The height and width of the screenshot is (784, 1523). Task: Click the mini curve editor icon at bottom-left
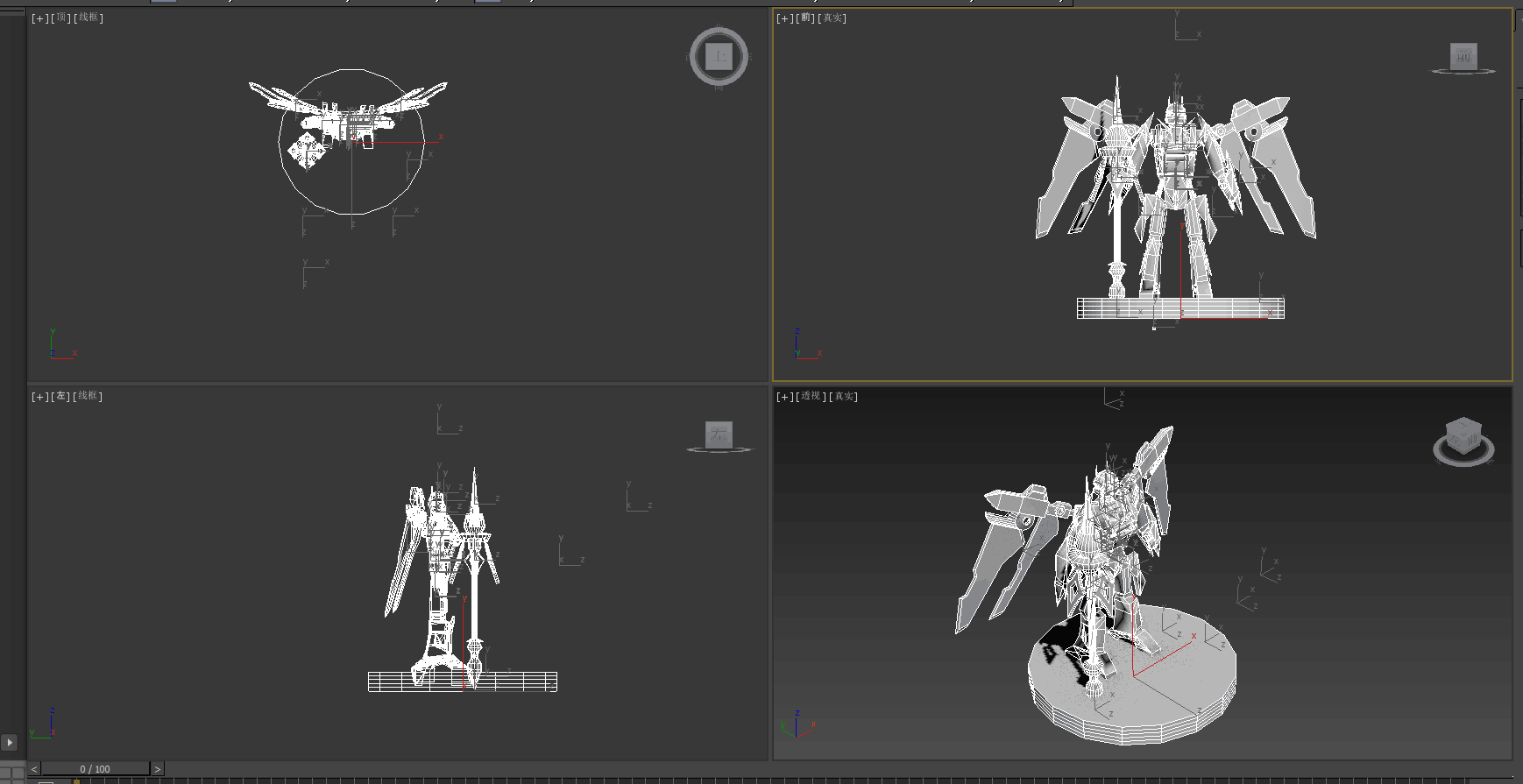point(12,773)
